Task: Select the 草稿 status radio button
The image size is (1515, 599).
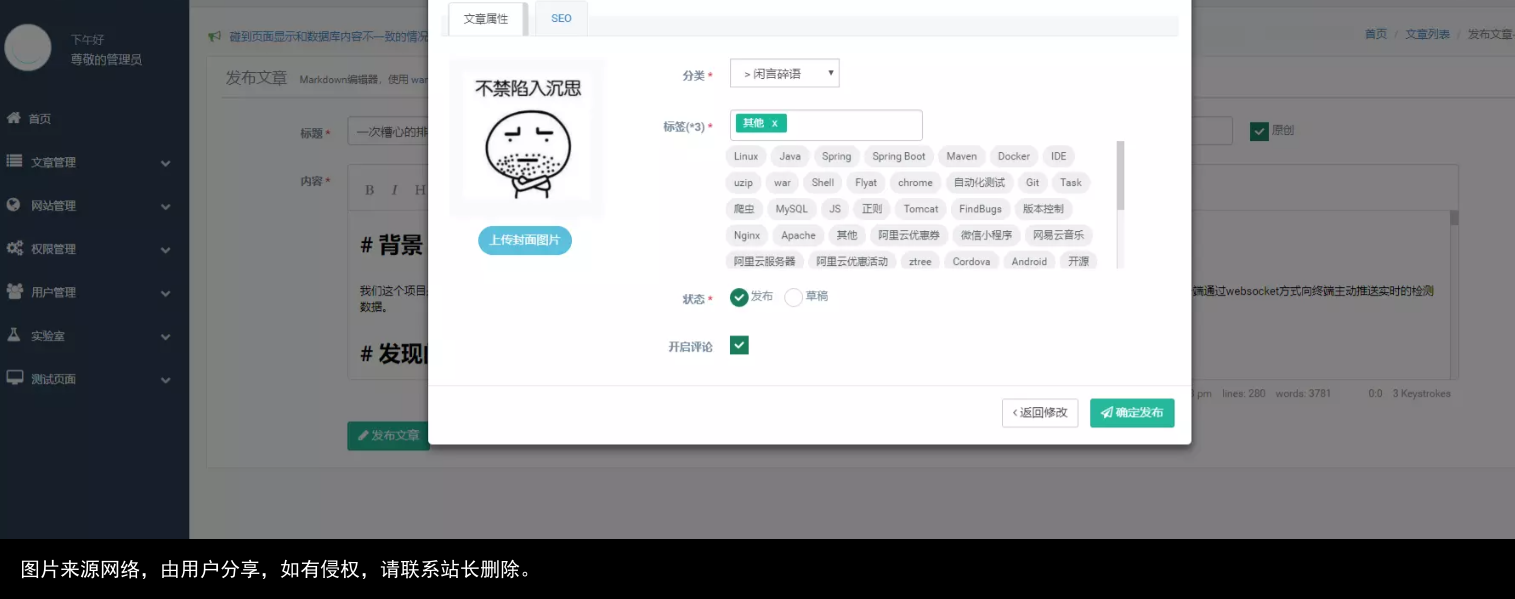Action: pyautogui.click(x=791, y=296)
